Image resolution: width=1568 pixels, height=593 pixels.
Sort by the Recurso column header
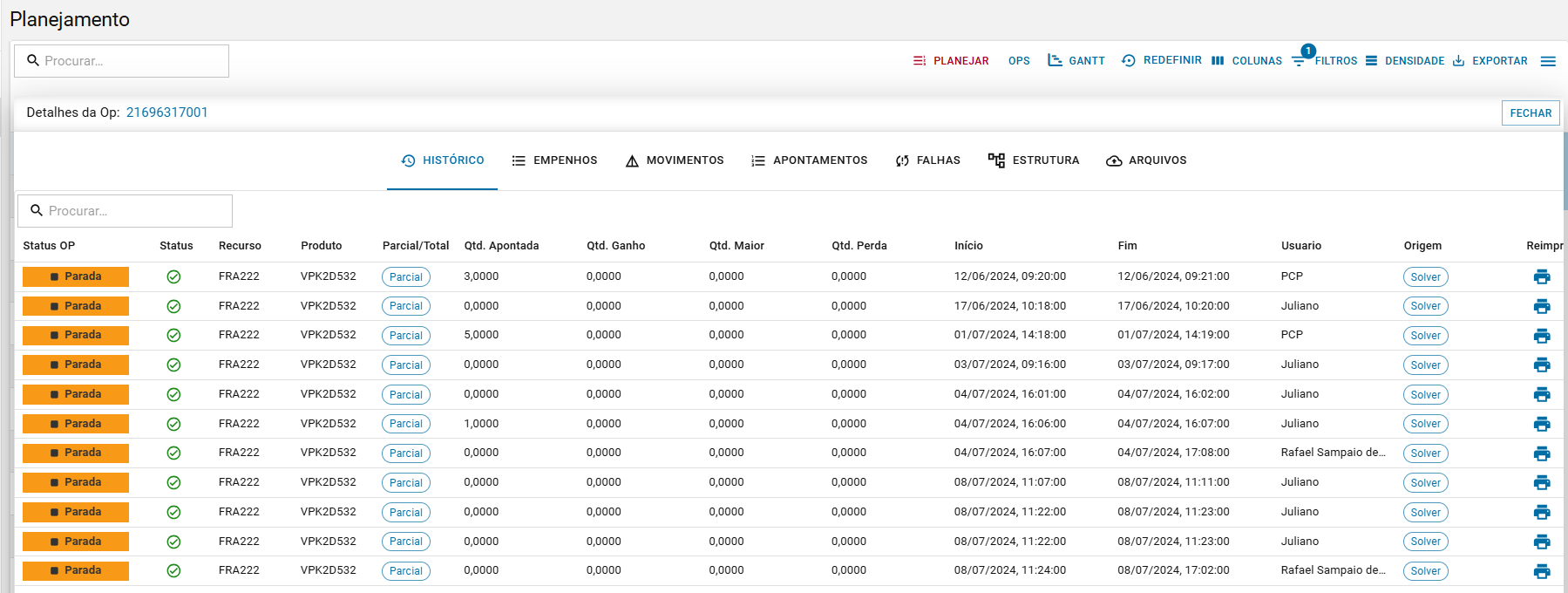click(240, 246)
